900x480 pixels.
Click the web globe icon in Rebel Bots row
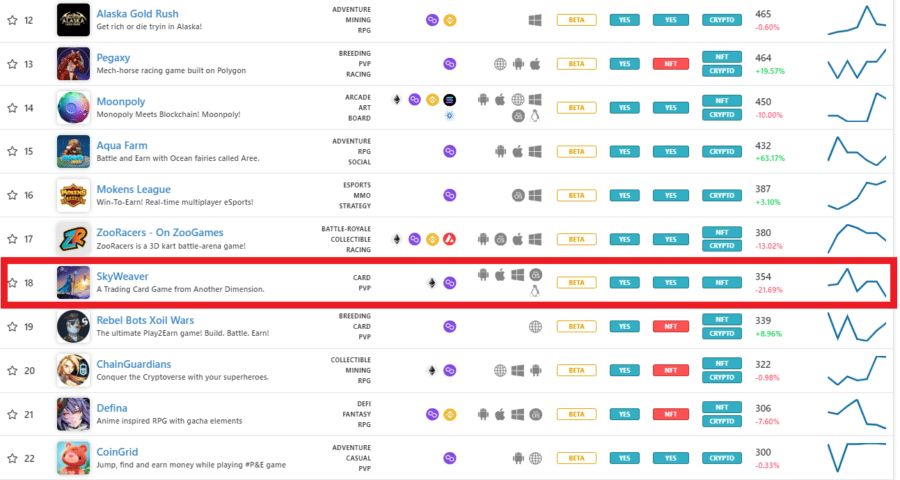[535, 326]
